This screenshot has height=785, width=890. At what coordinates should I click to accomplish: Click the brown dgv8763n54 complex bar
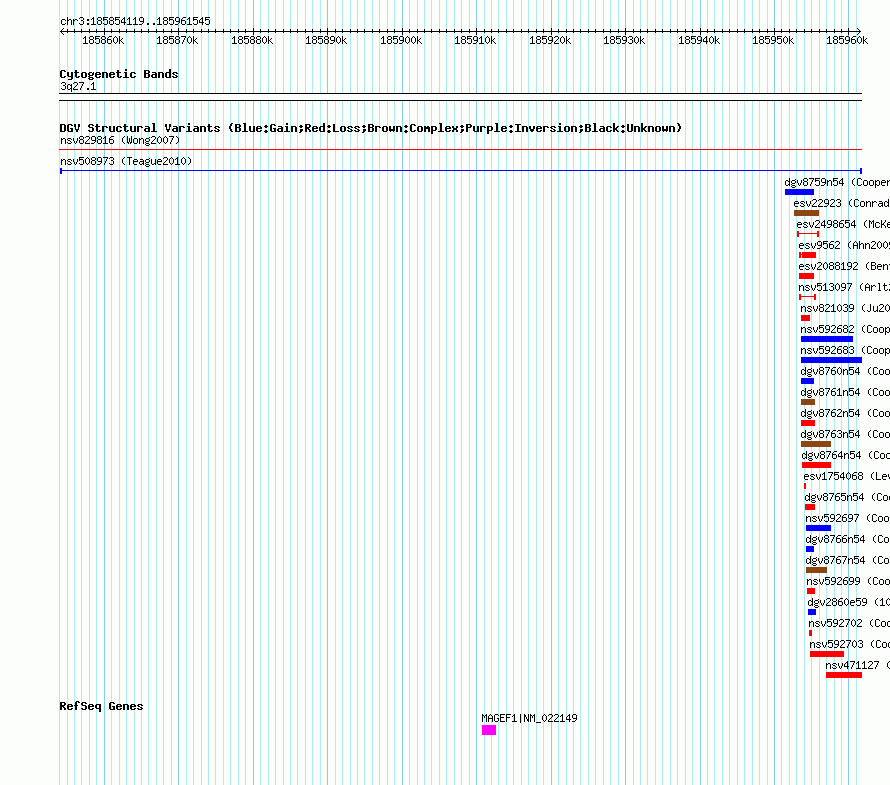pyautogui.click(x=816, y=444)
